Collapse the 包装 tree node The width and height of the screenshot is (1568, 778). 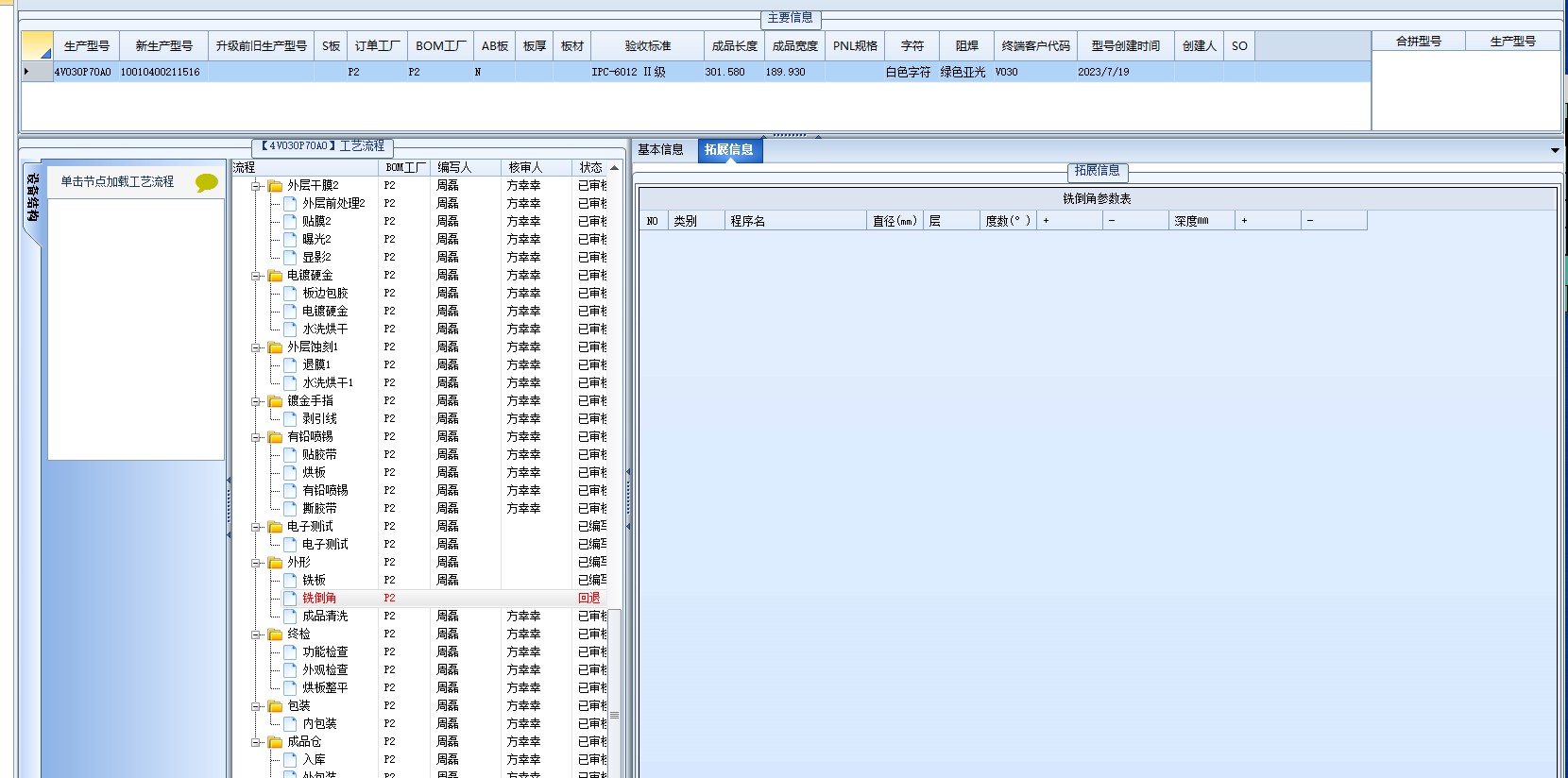[256, 706]
